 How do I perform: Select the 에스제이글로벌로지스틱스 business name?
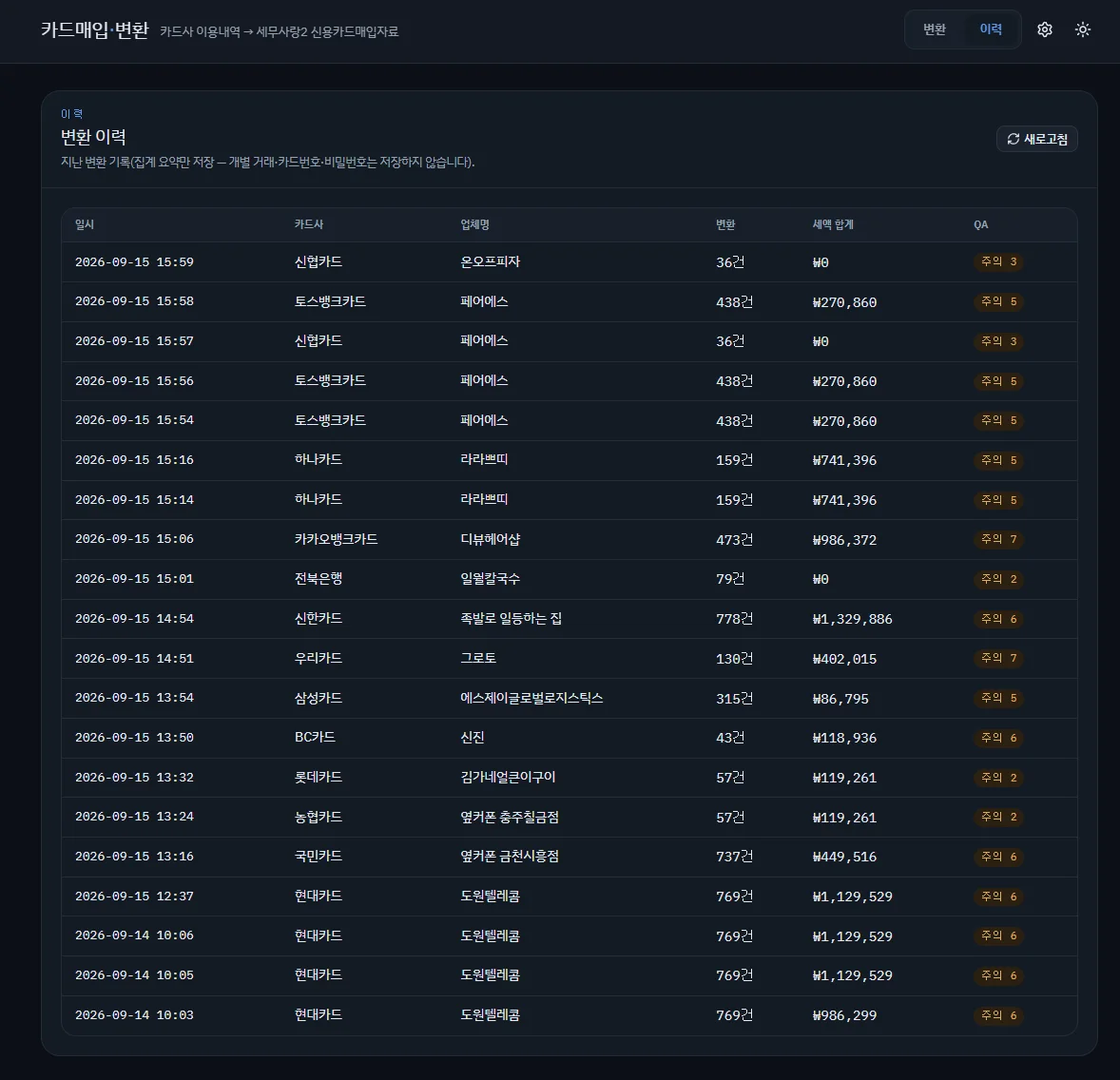(x=531, y=698)
